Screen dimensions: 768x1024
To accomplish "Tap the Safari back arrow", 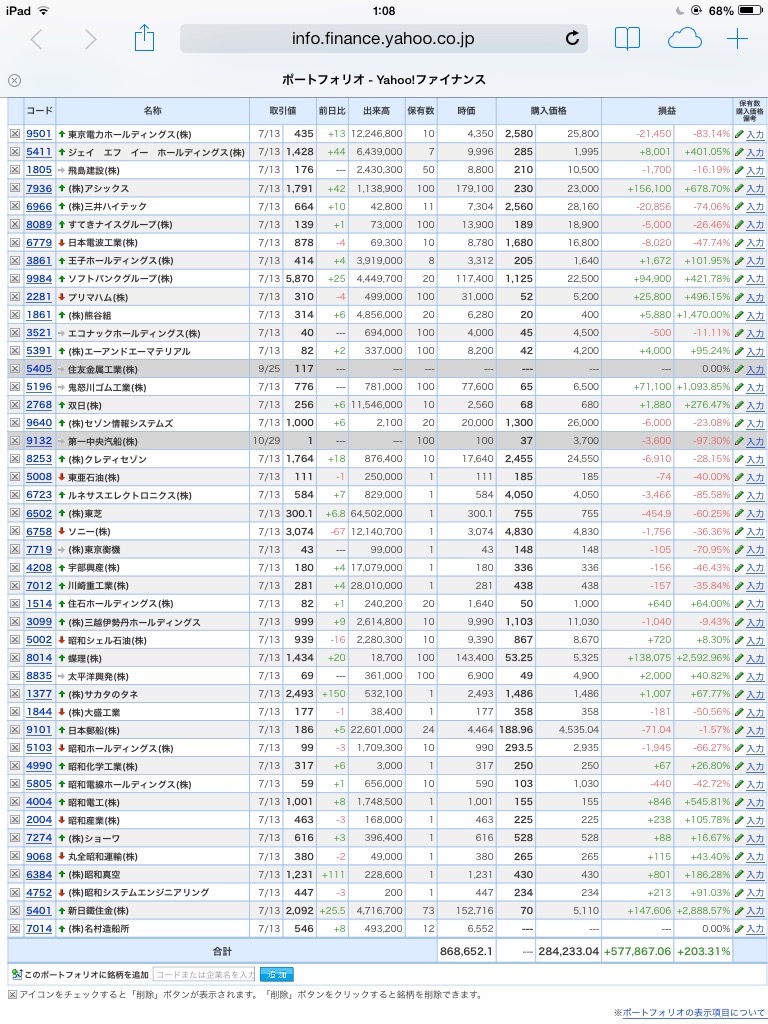I will [x=37, y=39].
